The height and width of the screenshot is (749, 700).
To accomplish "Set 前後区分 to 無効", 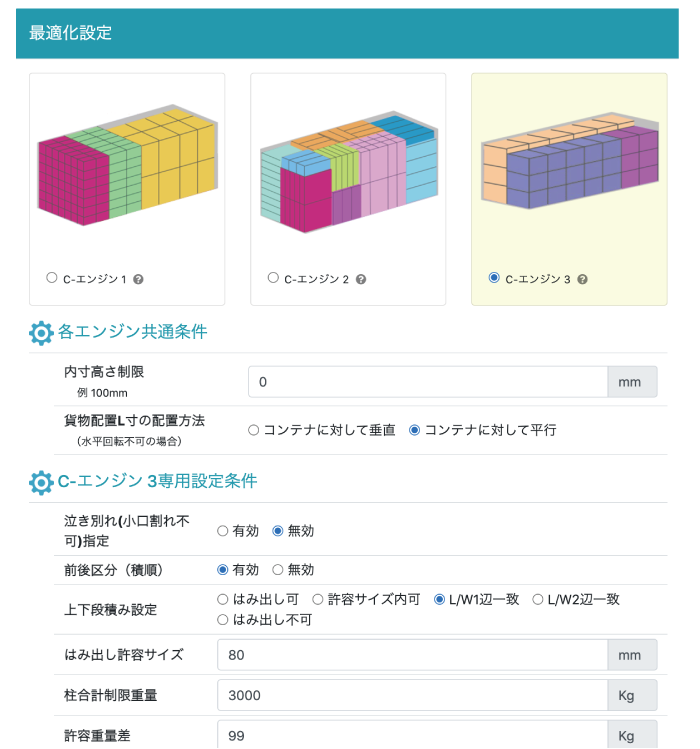I will point(278,570).
